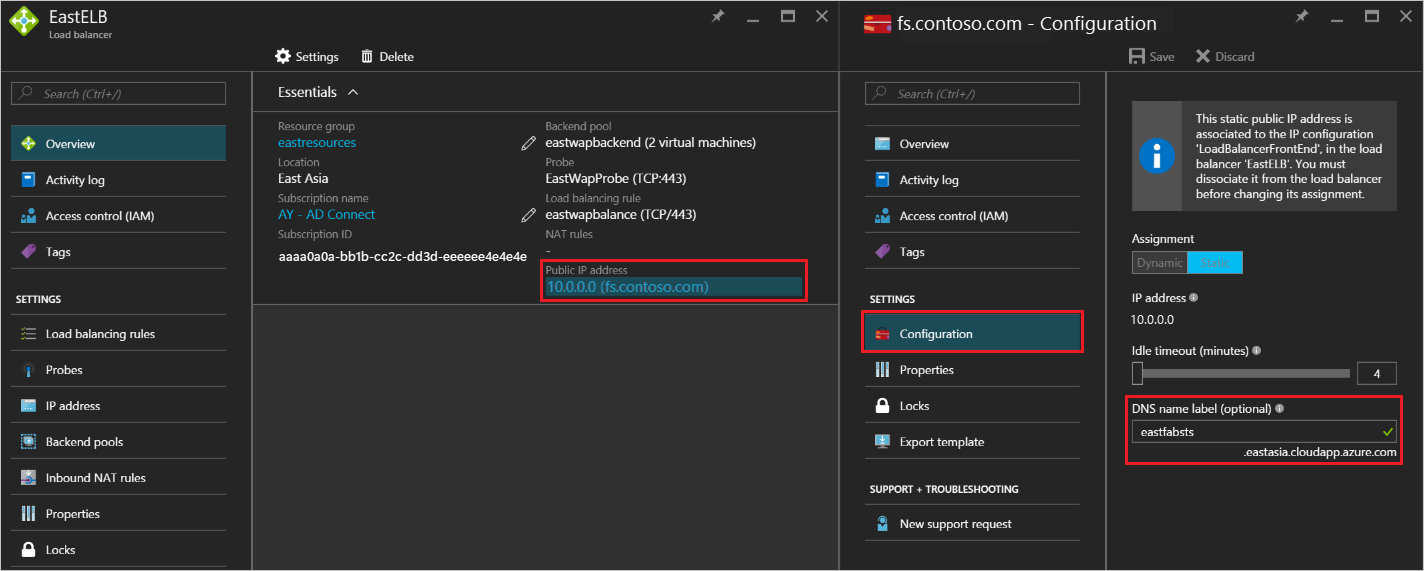
Task: Collapse the Essentials section chevron
Action: pos(352,92)
